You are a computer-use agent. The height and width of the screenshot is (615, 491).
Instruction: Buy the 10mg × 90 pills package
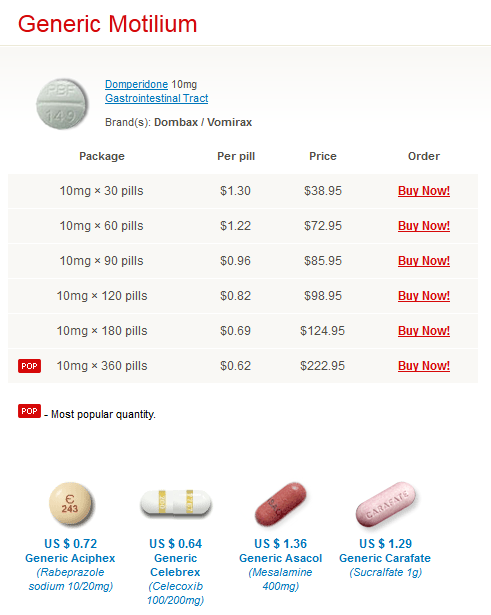click(424, 261)
